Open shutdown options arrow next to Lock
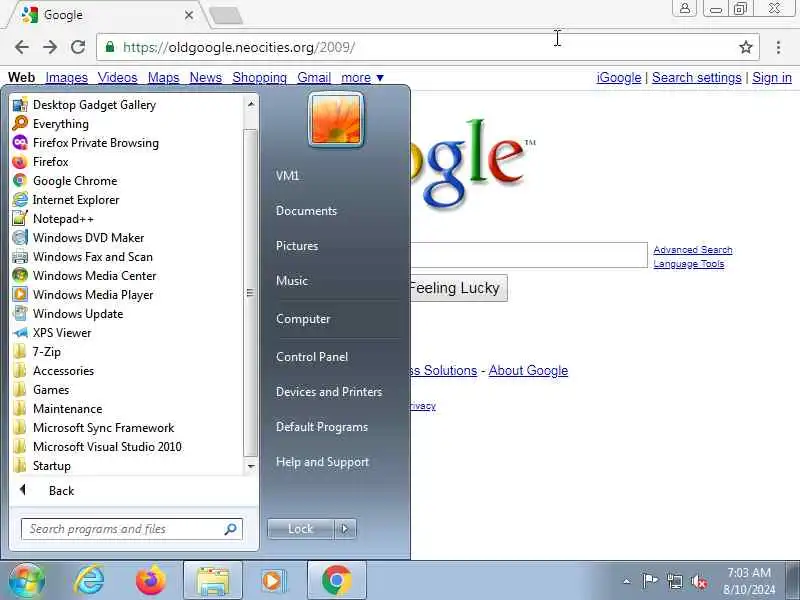The height and width of the screenshot is (600, 800). point(345,529)
